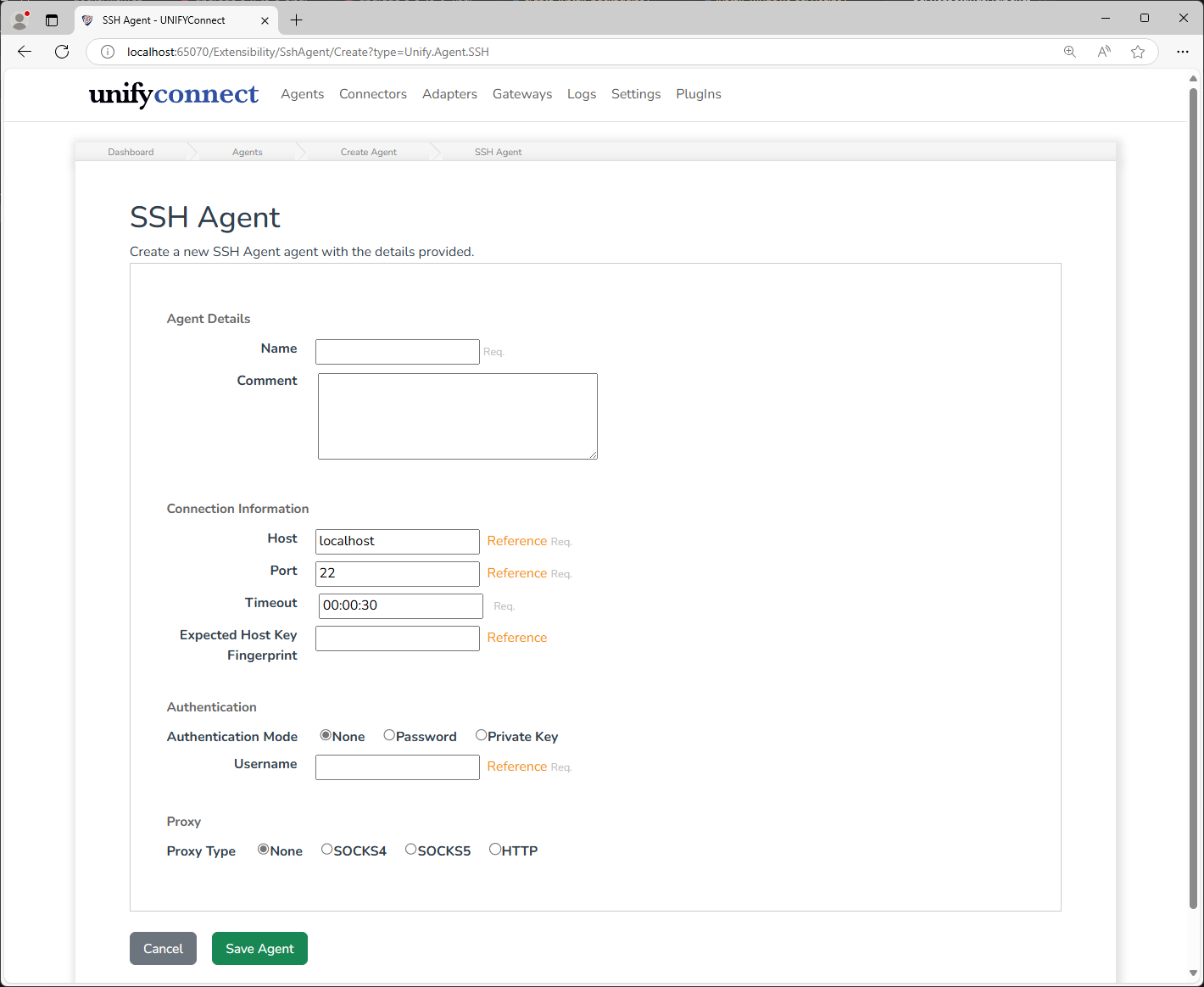
Task: Open browser settings and more menu
Action: click(1183, 52)
